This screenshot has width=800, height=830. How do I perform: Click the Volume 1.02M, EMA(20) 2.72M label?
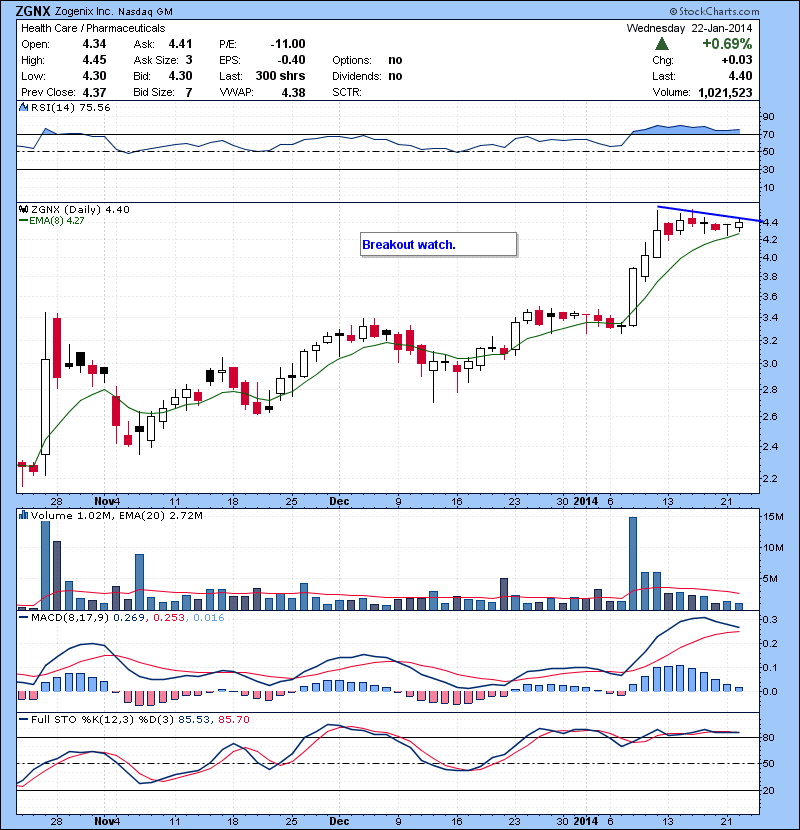tap(116, 516)
